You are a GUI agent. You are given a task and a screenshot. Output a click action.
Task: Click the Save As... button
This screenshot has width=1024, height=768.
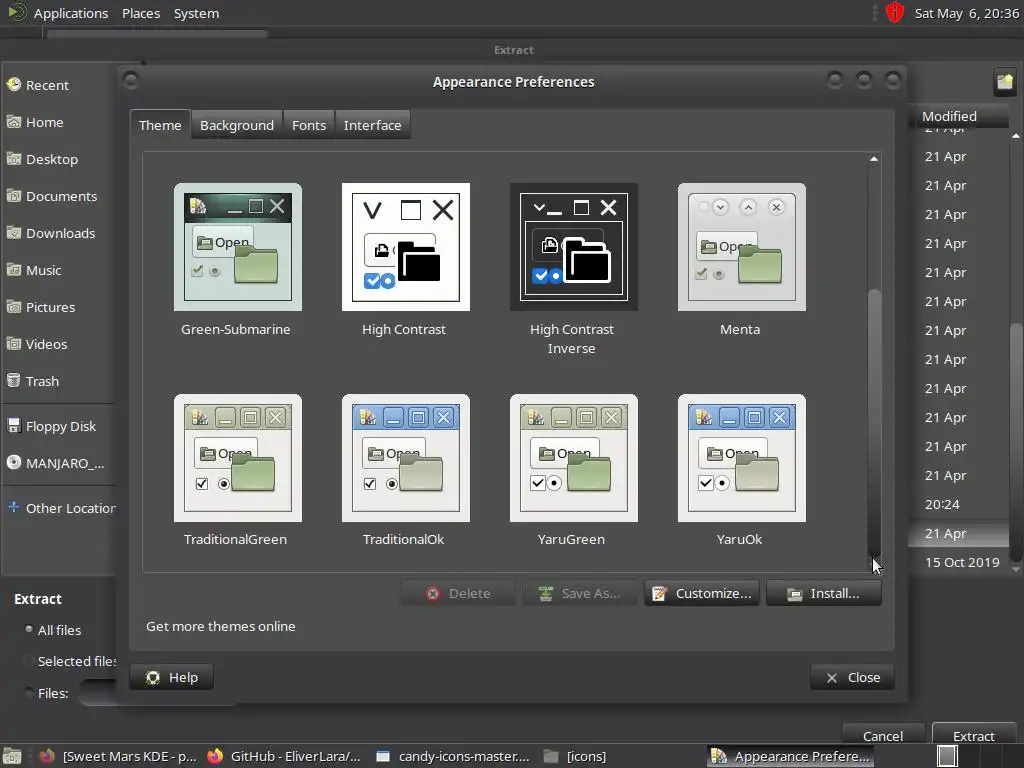579,593
